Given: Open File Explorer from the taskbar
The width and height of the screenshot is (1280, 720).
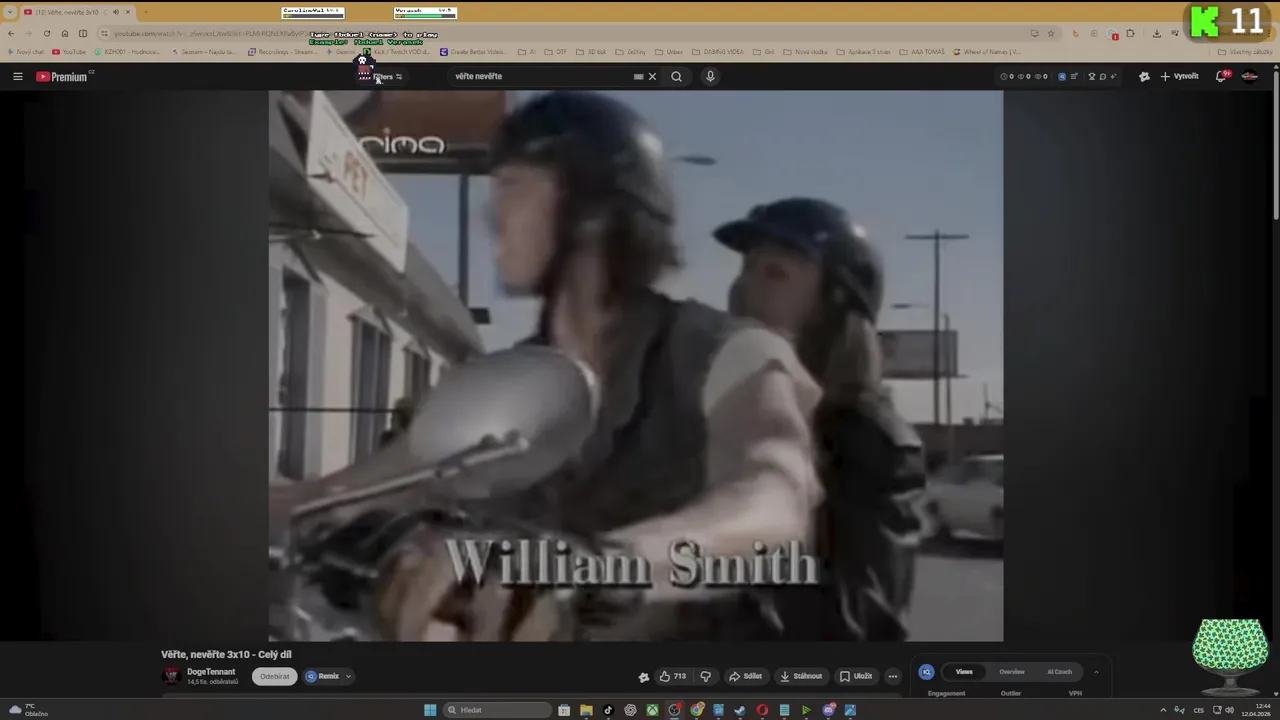Looking at the screenshot, I should tap(586, 710).
